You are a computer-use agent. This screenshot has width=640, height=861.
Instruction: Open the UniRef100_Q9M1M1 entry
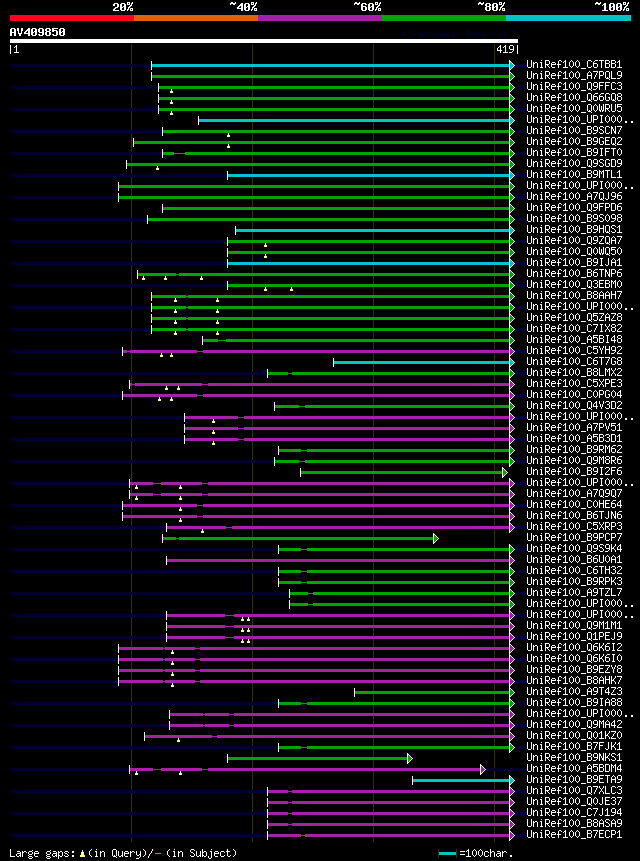(x=574, y=625)
